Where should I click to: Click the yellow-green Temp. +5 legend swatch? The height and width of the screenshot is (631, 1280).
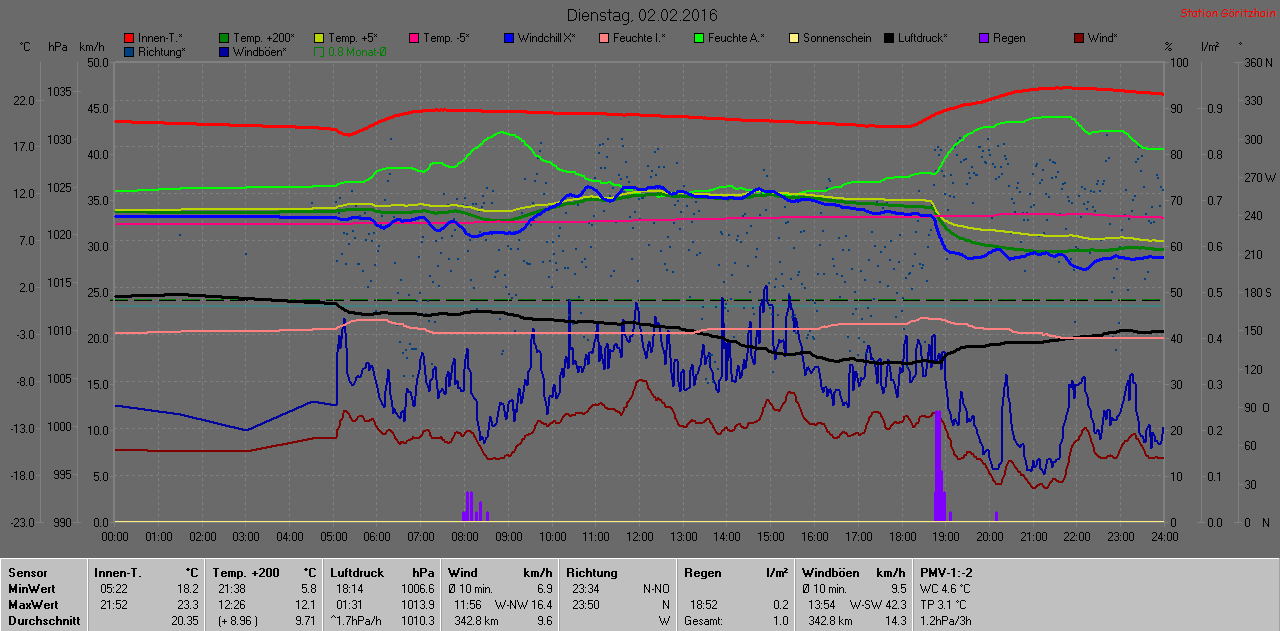(x=319, y=38)
